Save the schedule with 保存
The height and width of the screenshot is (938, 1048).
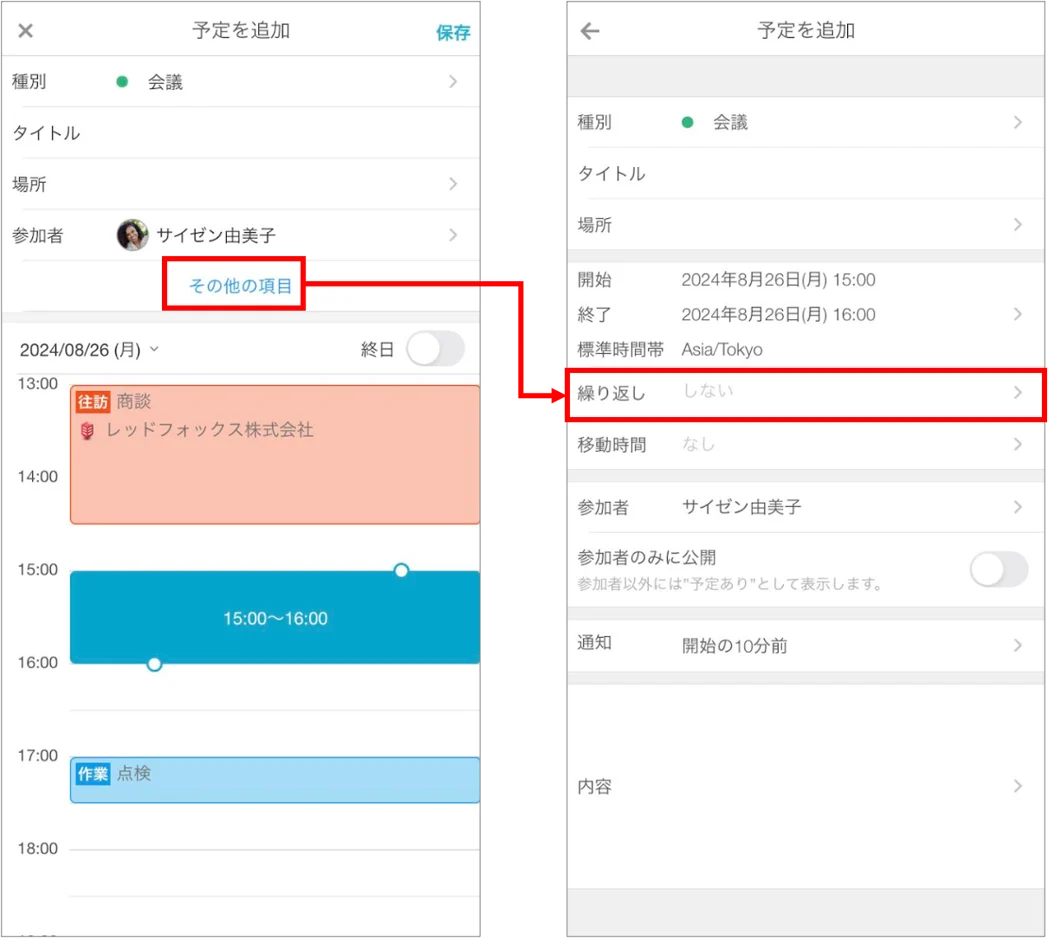pyautogui.click(x=453, y=32)
